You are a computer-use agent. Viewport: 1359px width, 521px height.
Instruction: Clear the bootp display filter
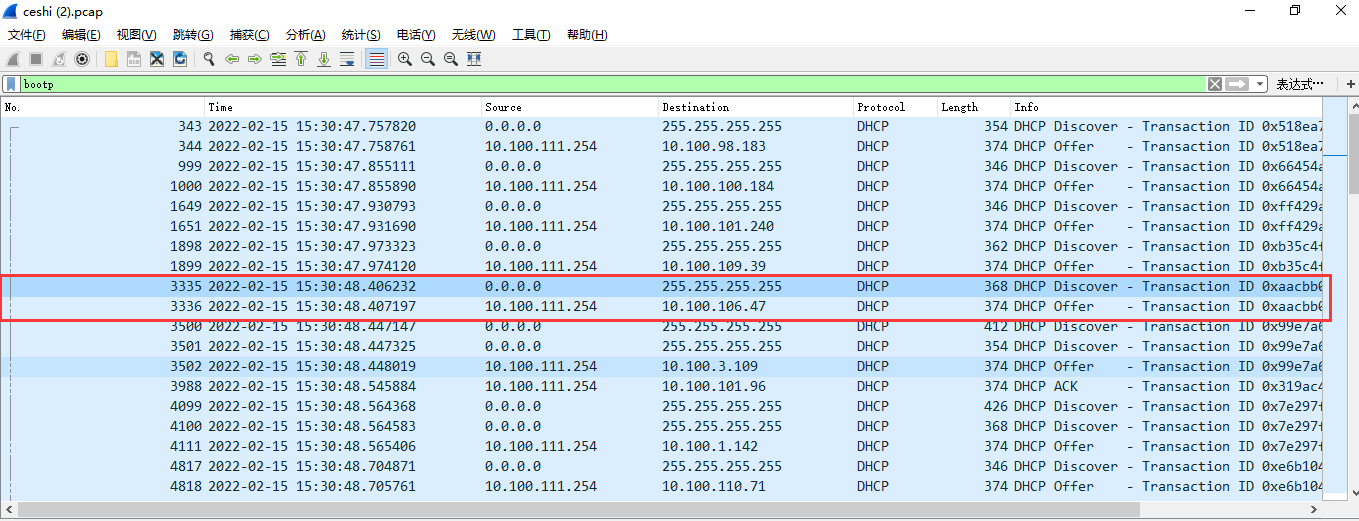click(1214, 84)
